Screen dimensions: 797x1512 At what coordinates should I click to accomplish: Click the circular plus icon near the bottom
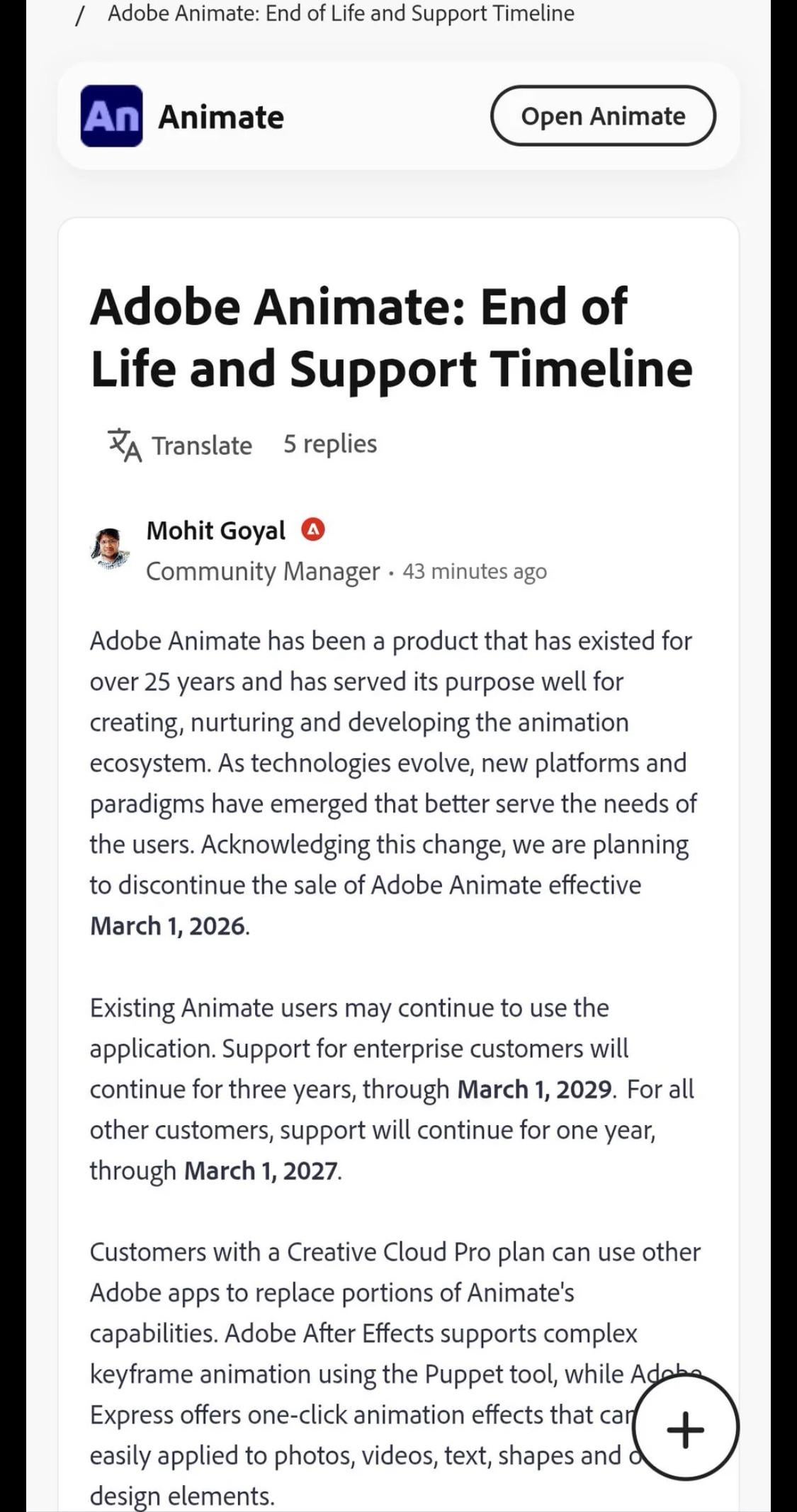pos(686,1428)
